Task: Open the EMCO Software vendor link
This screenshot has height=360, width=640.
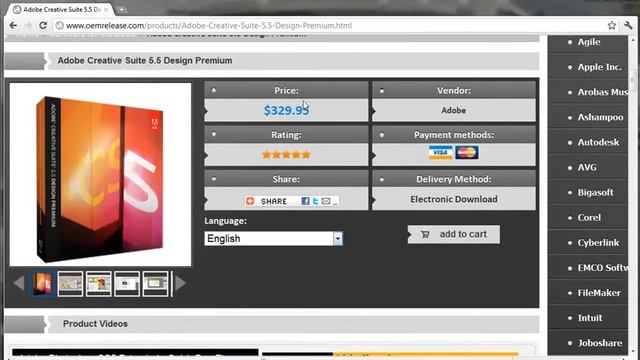Action: [x=602, y=268]
